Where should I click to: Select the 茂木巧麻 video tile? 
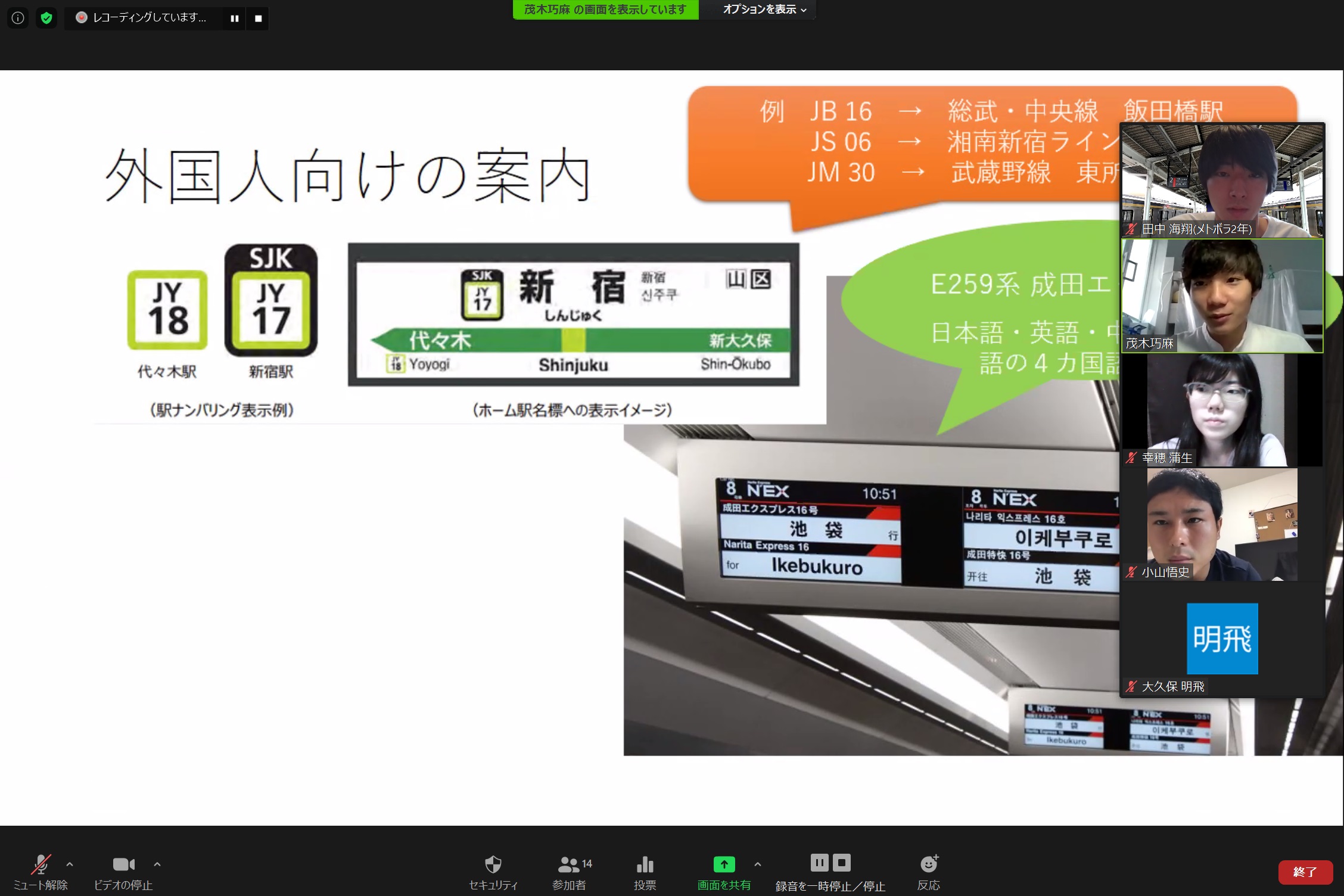coord(1222,295)
